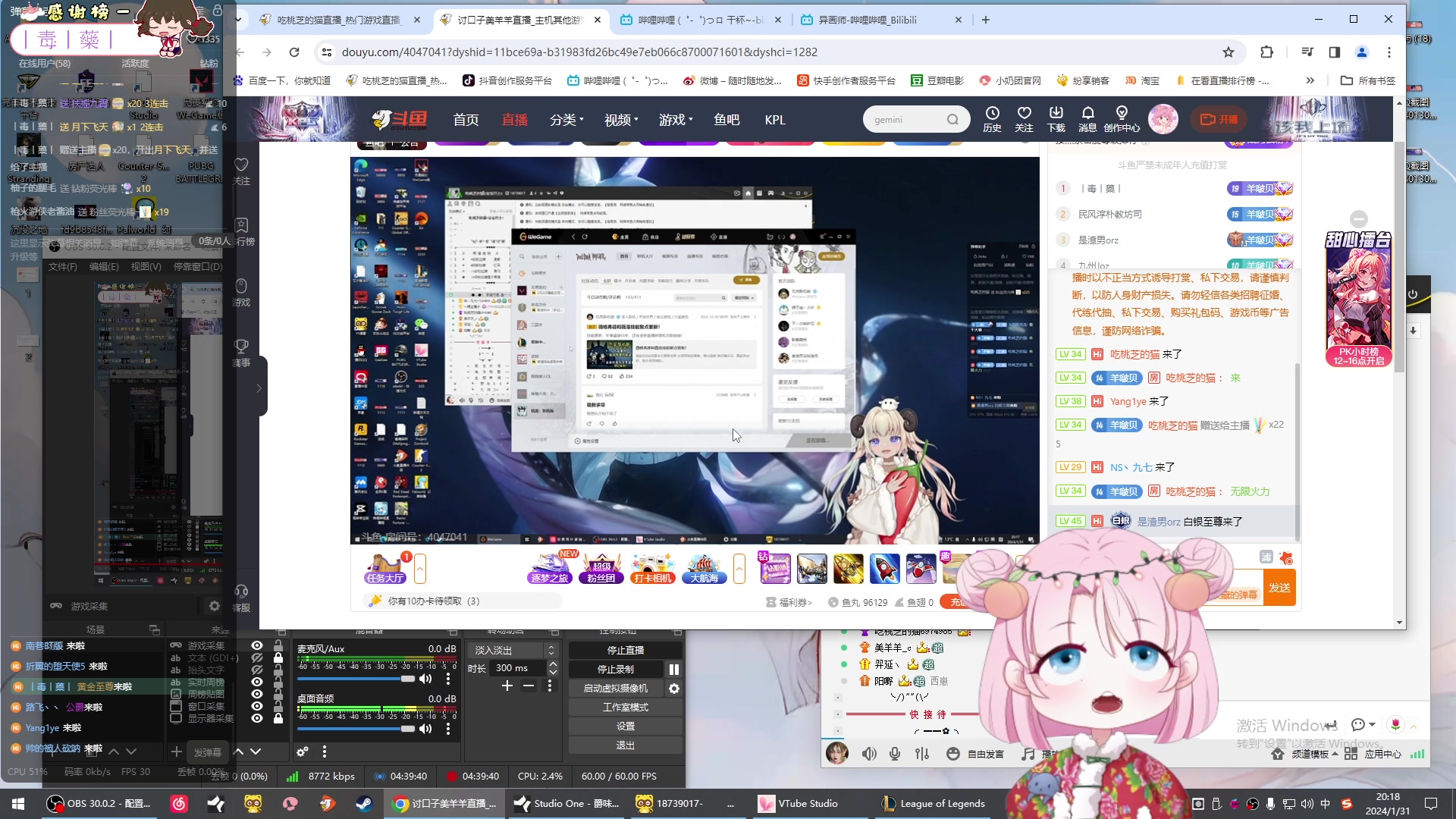Add a new source in OBS sources panel
The height and width of the screenshot is (819, 1456).
point(176,752)
